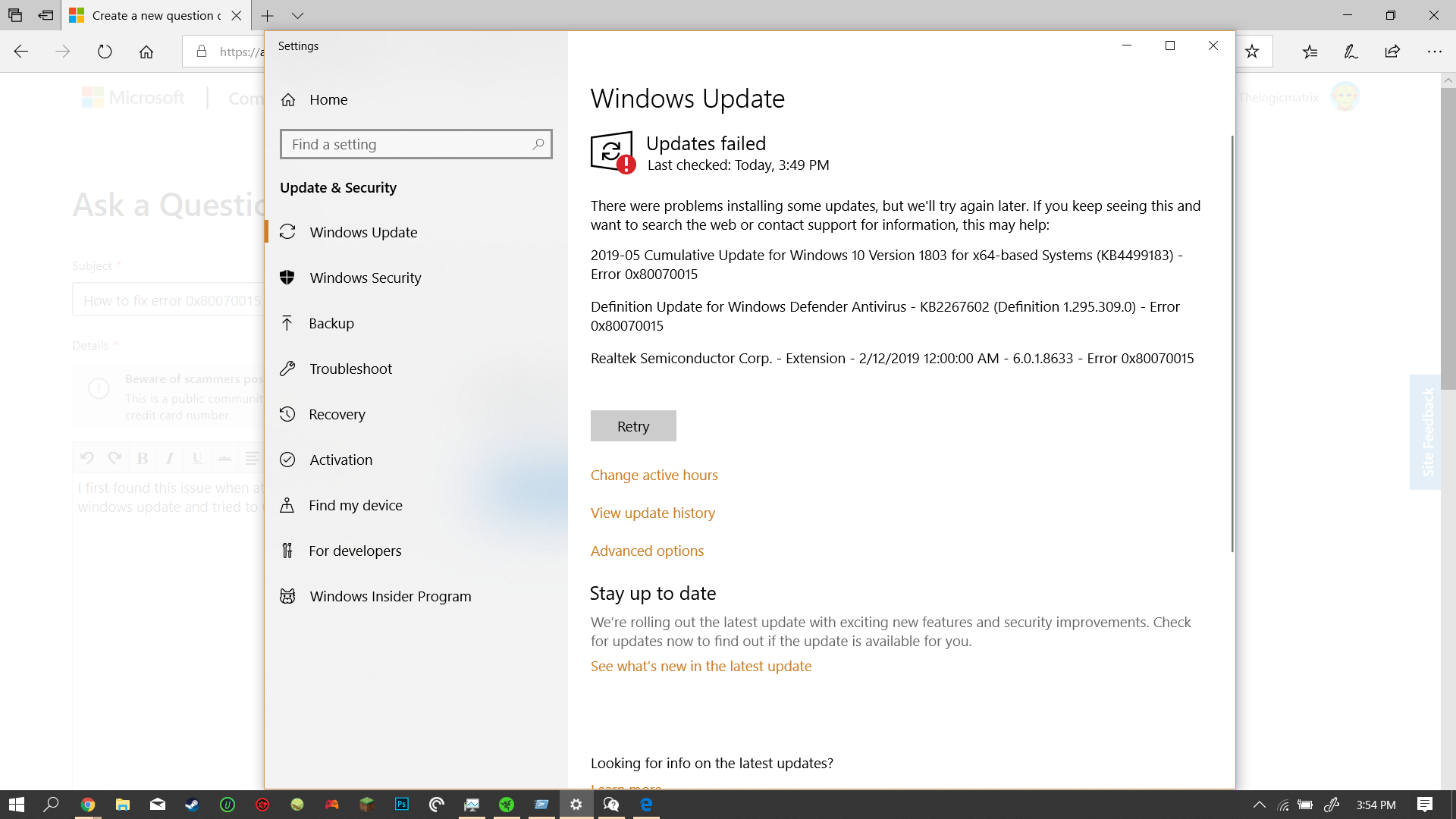Open the Edge tab list chevron
Image resolution: width=1456 pixels, height=819 pixels.
click(297, 15)
